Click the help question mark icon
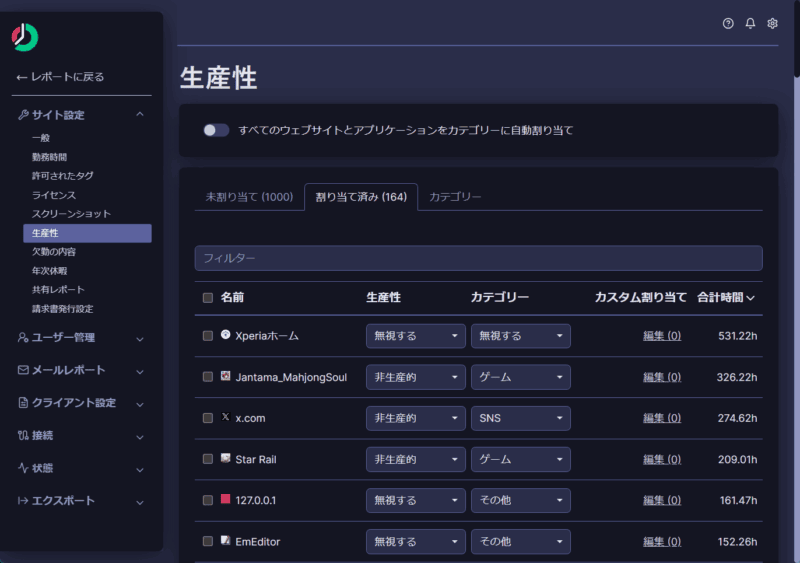800x563 pixels. (x=728, y=24)
